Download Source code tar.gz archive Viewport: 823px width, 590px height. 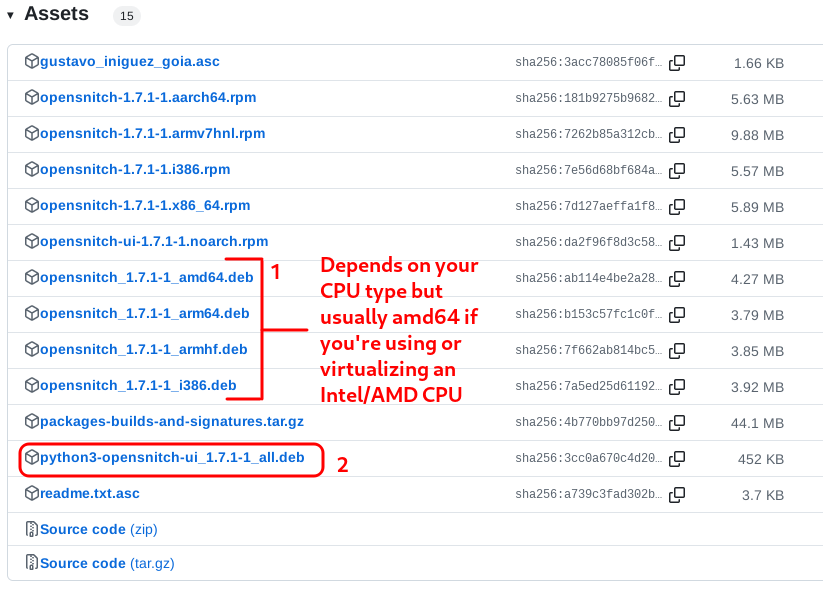coord(107,563)
